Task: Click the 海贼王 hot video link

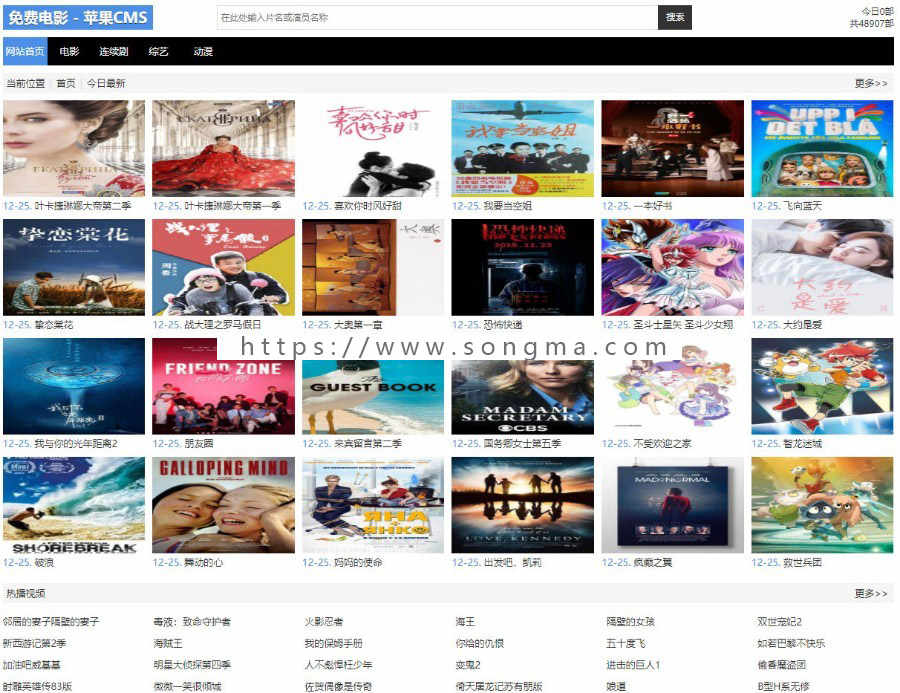Action: 168,644
